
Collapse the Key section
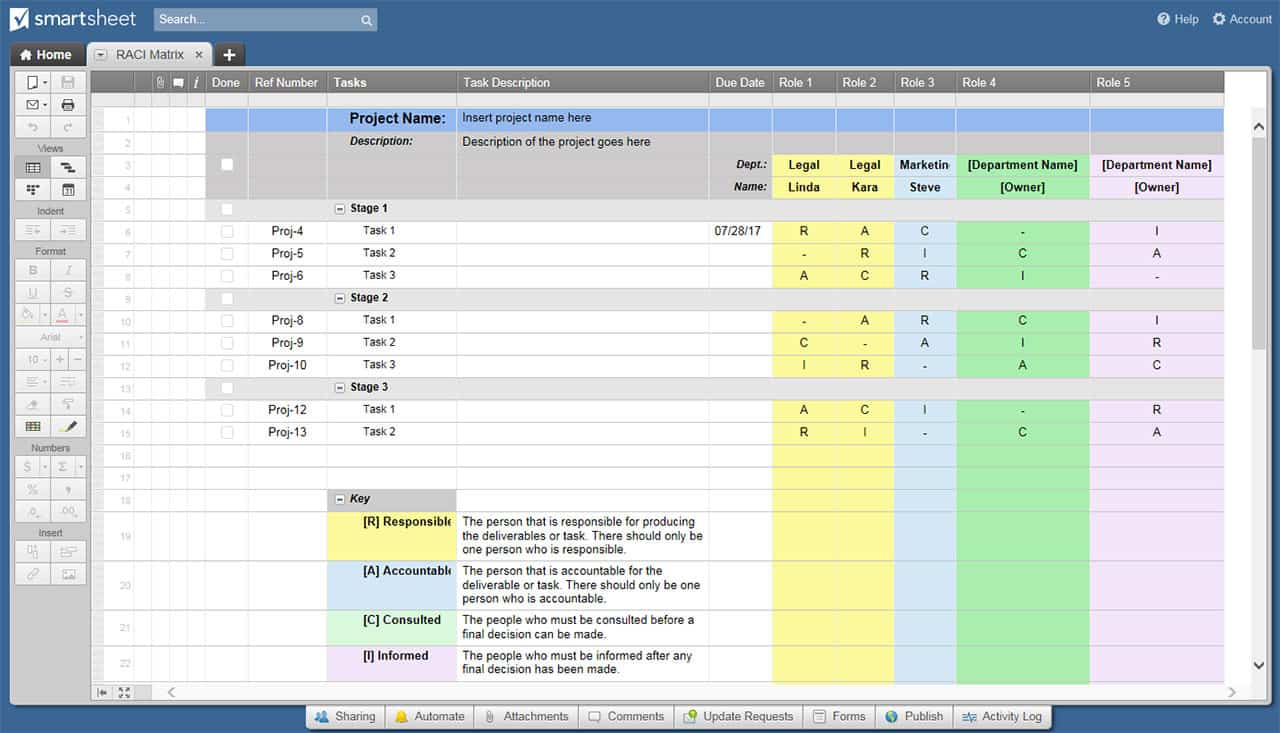click(x=340, y=499)
